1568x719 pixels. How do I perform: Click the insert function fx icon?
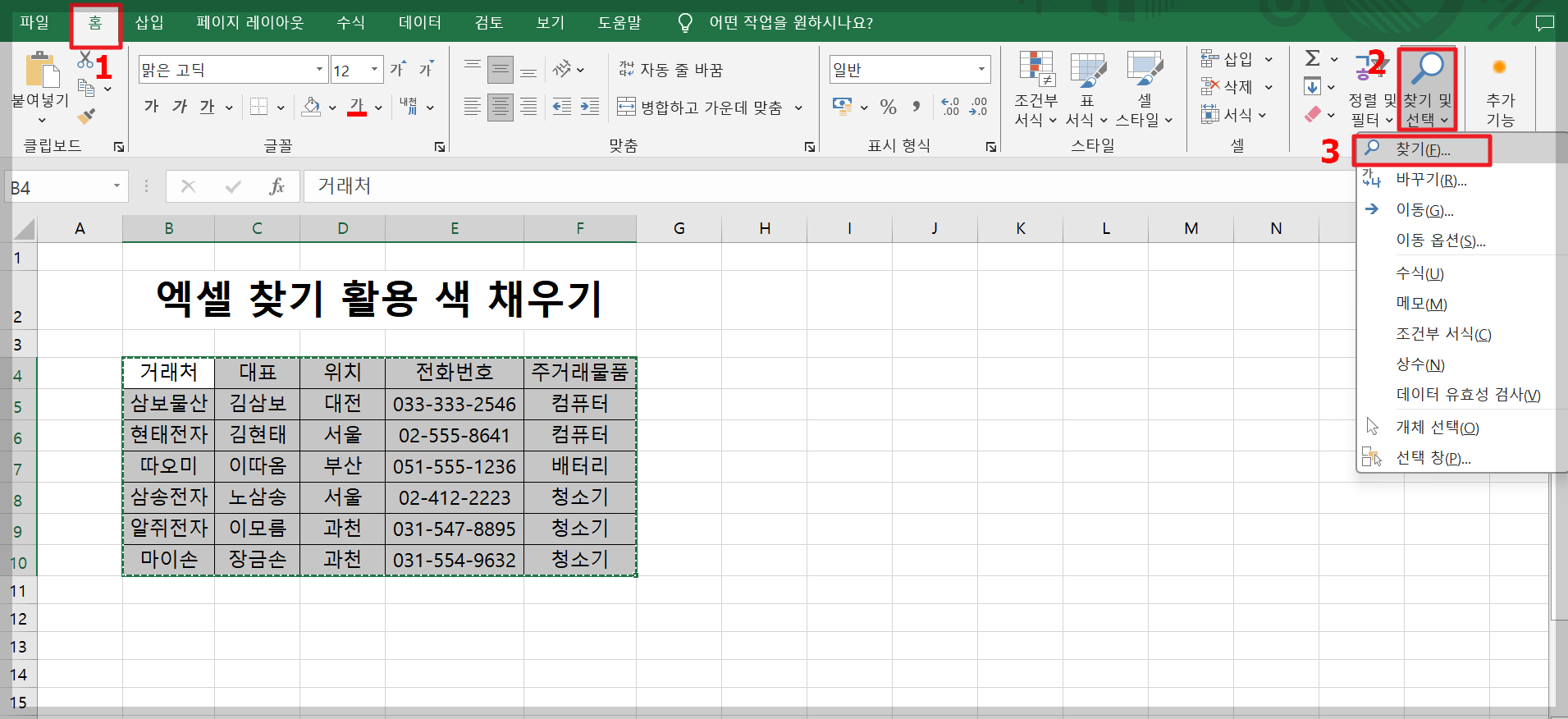pyautogui.click(x=277, y=186)
